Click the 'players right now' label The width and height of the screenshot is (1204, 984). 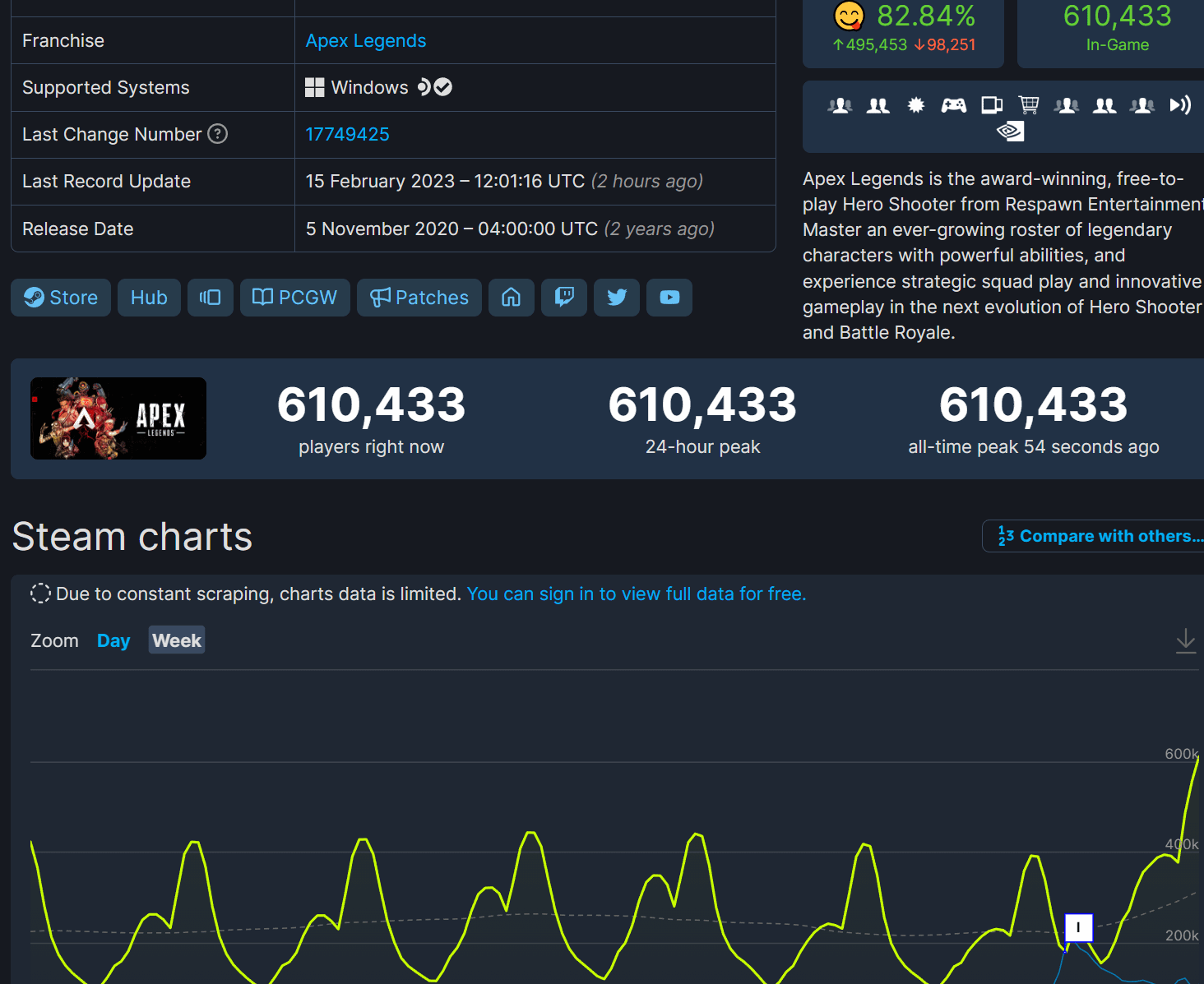click(x=372, y=447)
